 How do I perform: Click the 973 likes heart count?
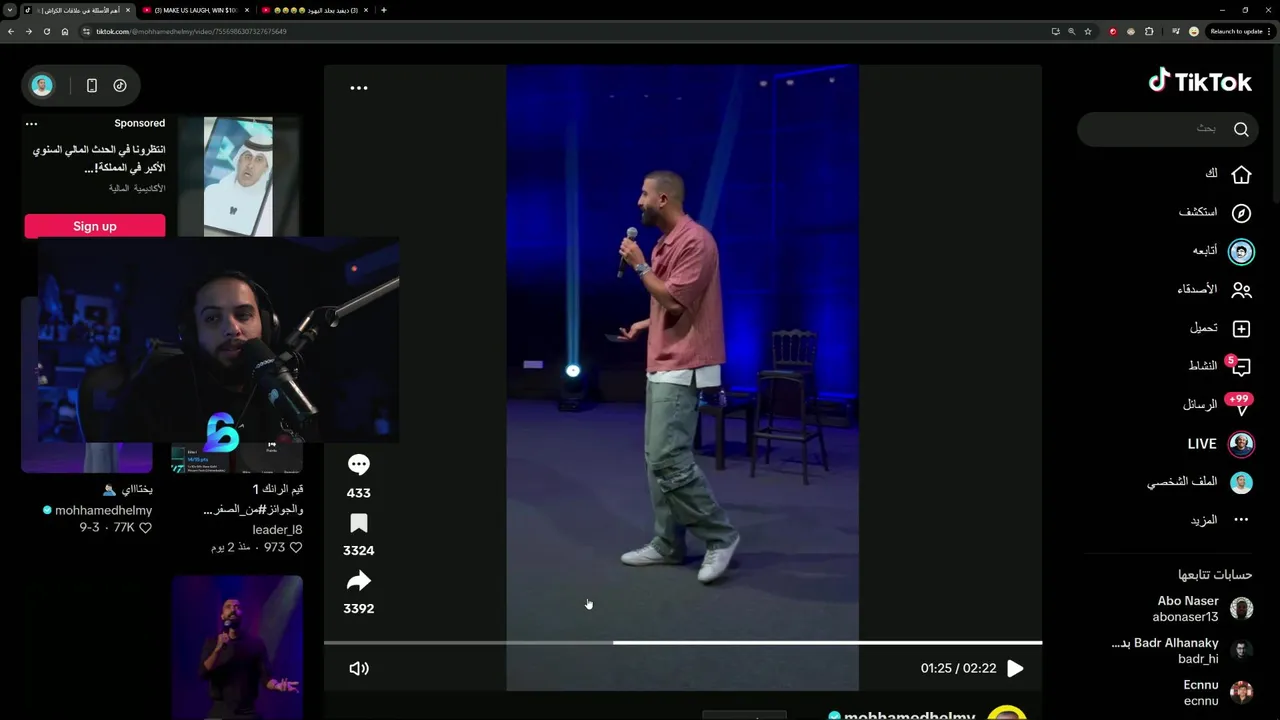283,548
